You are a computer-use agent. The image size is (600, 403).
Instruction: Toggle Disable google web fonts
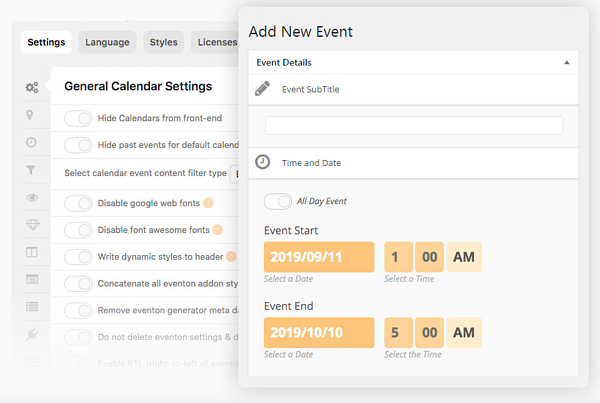[x=78, y=203]
